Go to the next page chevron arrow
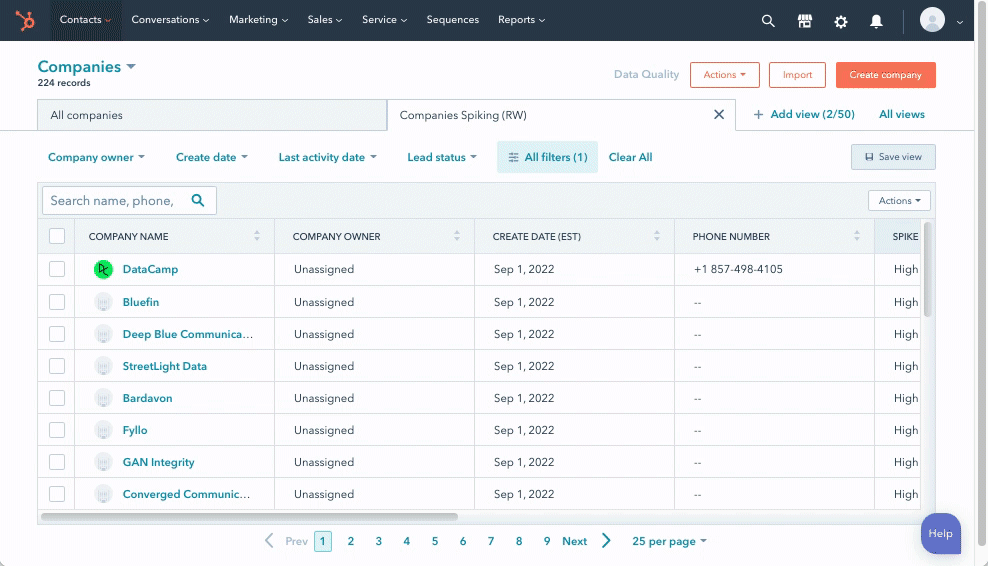This screenshot has height=566, width=988. (606, 541)
